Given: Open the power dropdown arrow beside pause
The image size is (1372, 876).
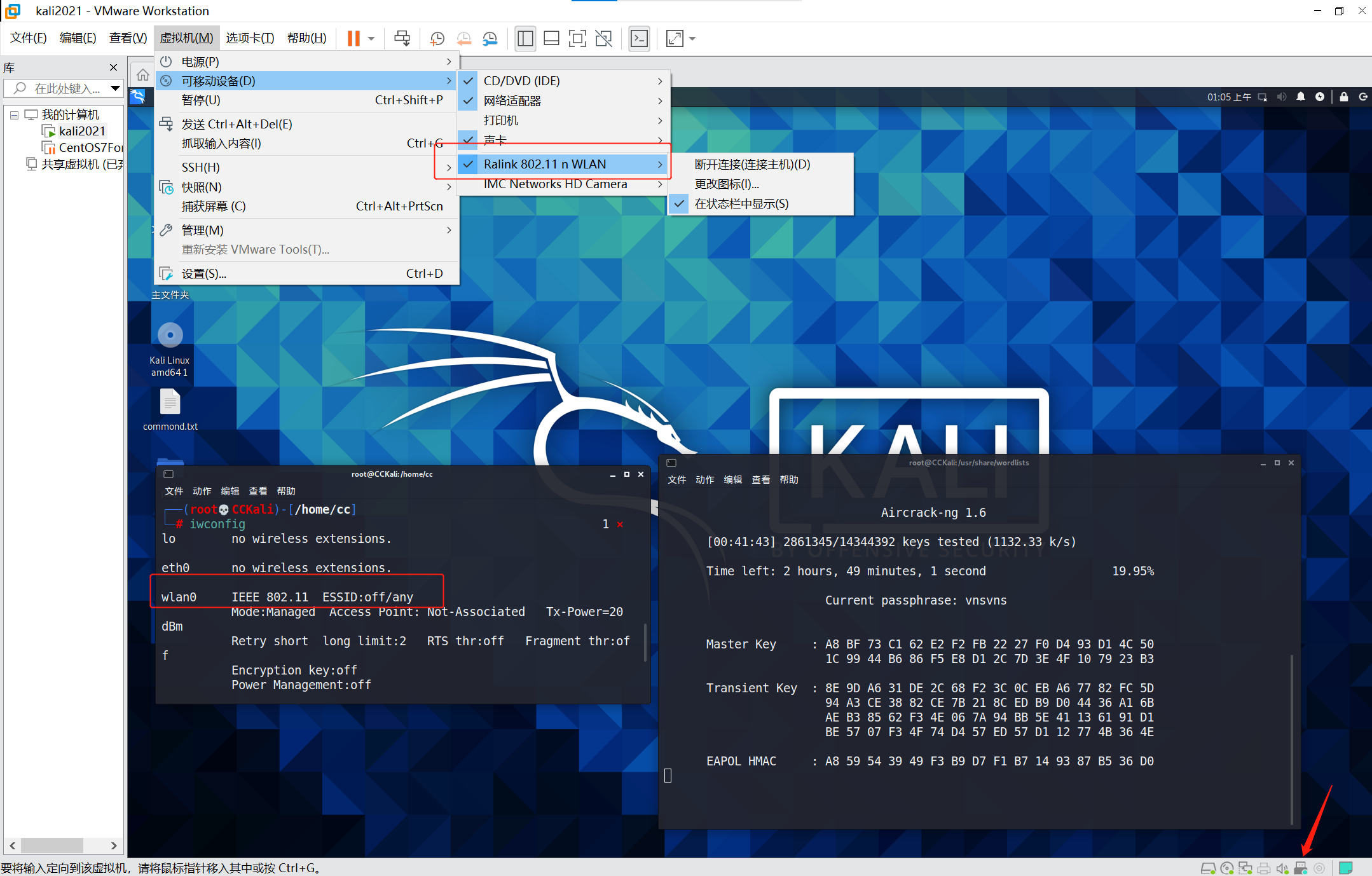Looking at the screenshot, I should [371, 39].
